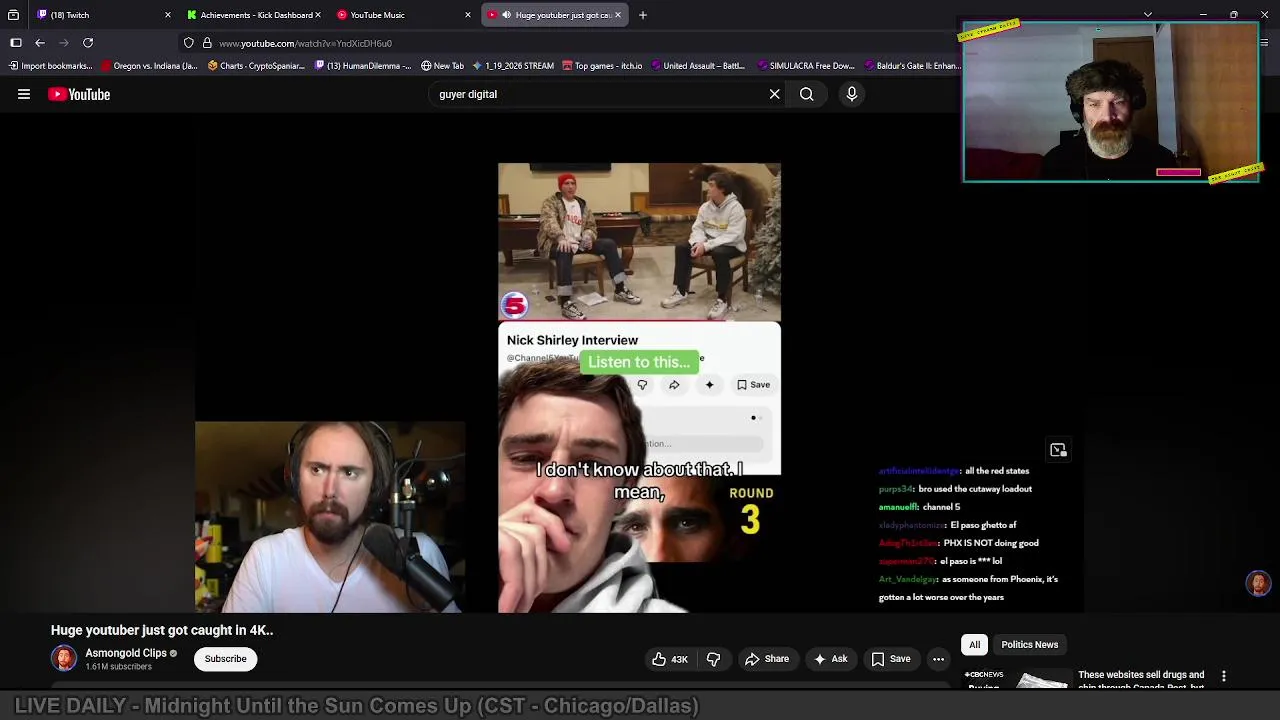This screenshot has width=1280, height=720.
Task: Open 'Oregon vs. Indiana' bookmark
Action: coord(150,66)
